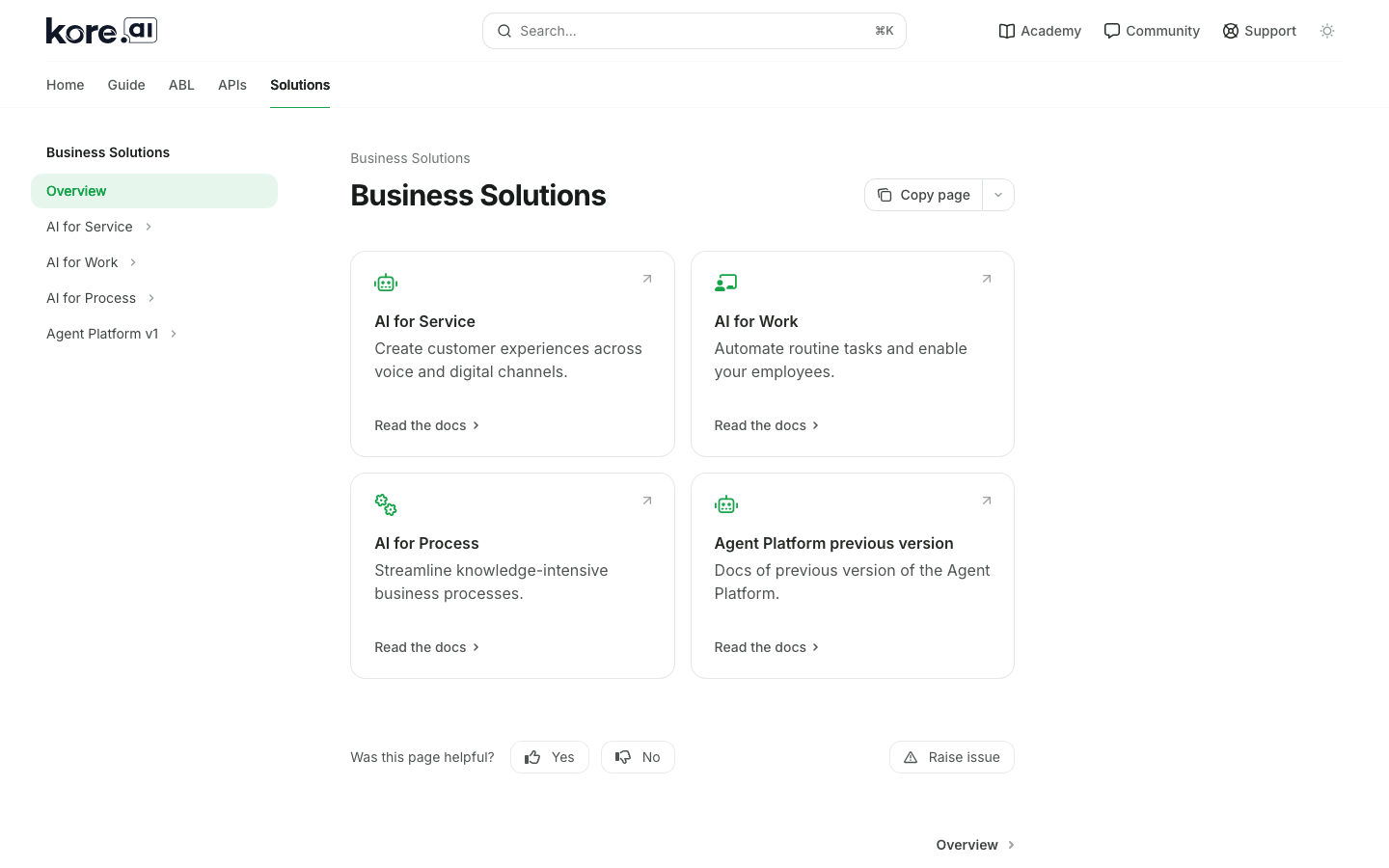Image resolution: width=1389 pixels, height=868 pixels.
Task: Open the Home tab
Action: [x=66, y=85]
